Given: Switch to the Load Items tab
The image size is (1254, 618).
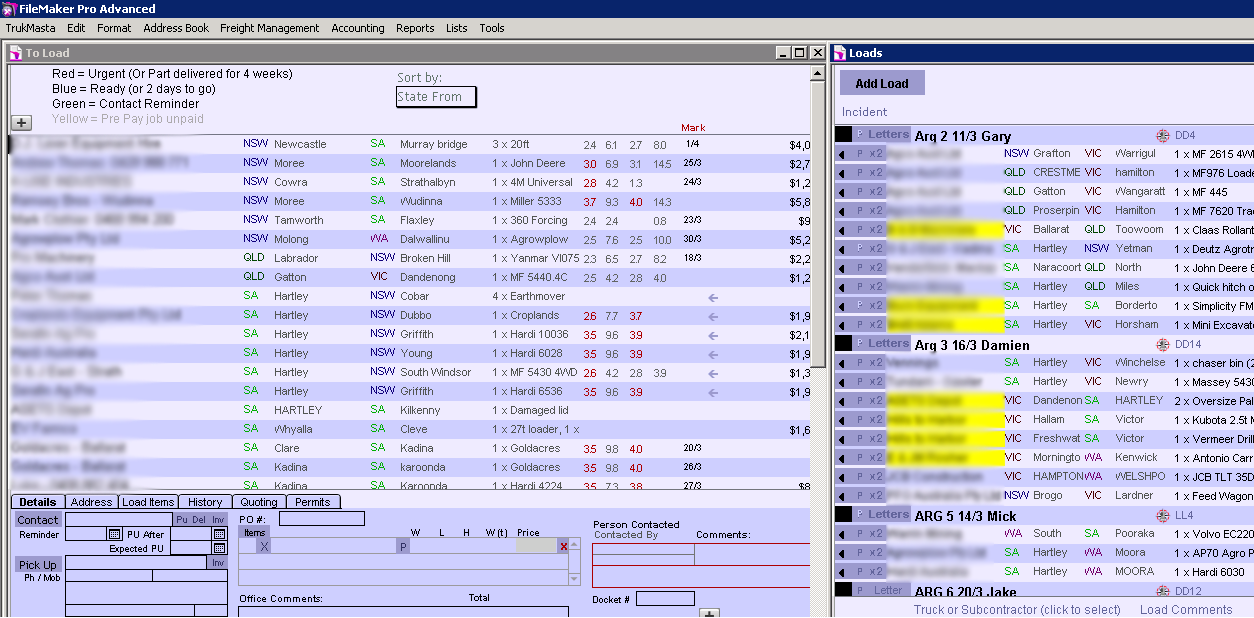Looking at the screenshot, I should tap(148, 502).
